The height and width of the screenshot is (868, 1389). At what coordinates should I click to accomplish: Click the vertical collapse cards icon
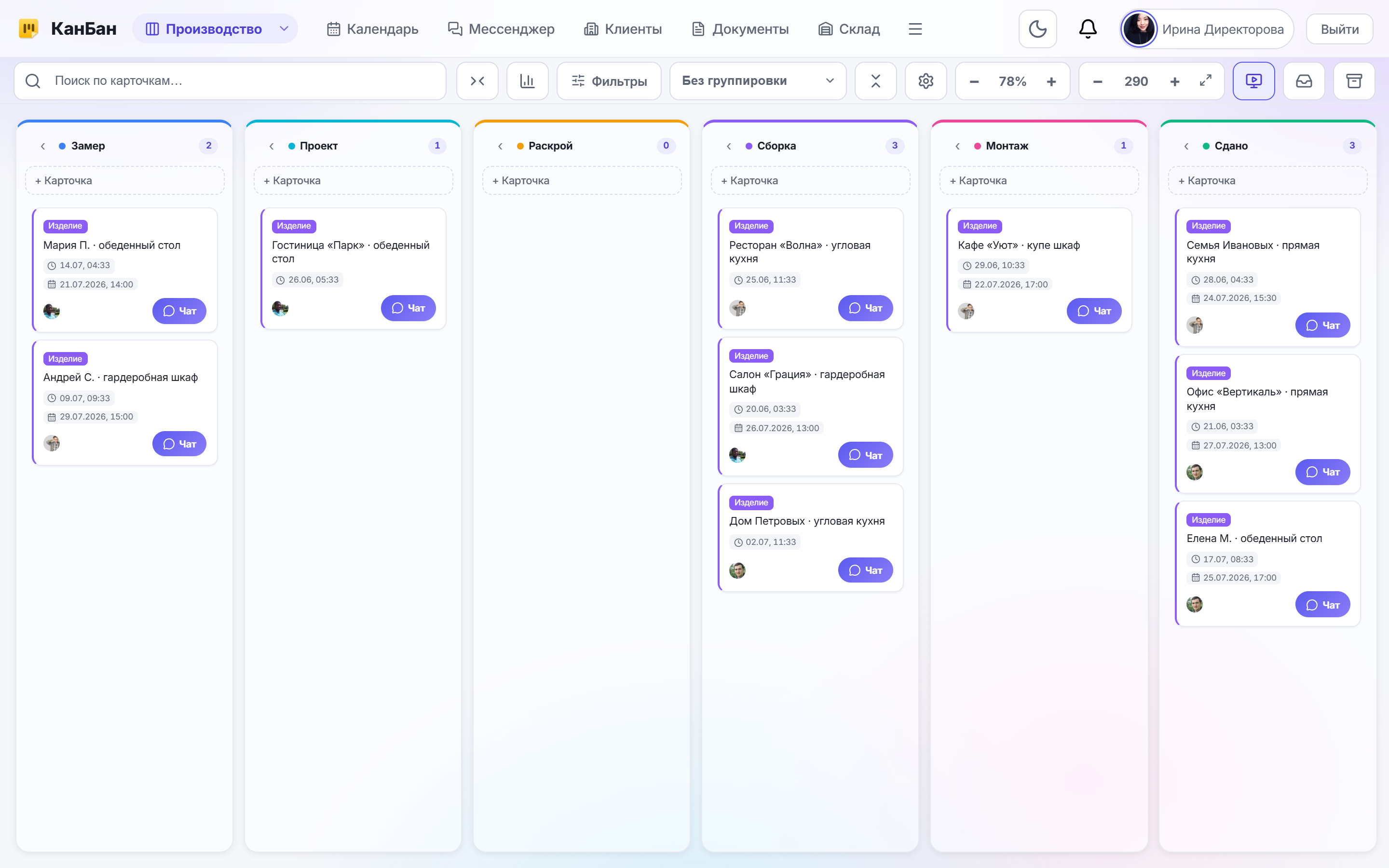[875, 81]
